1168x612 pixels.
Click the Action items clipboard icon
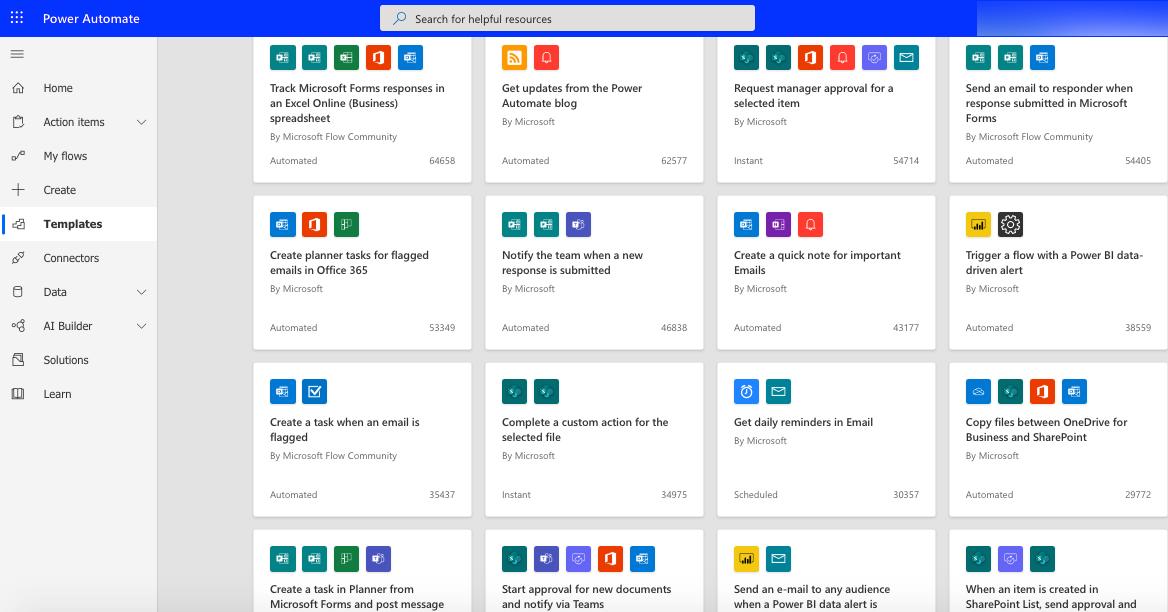click(x=19, y=122)
